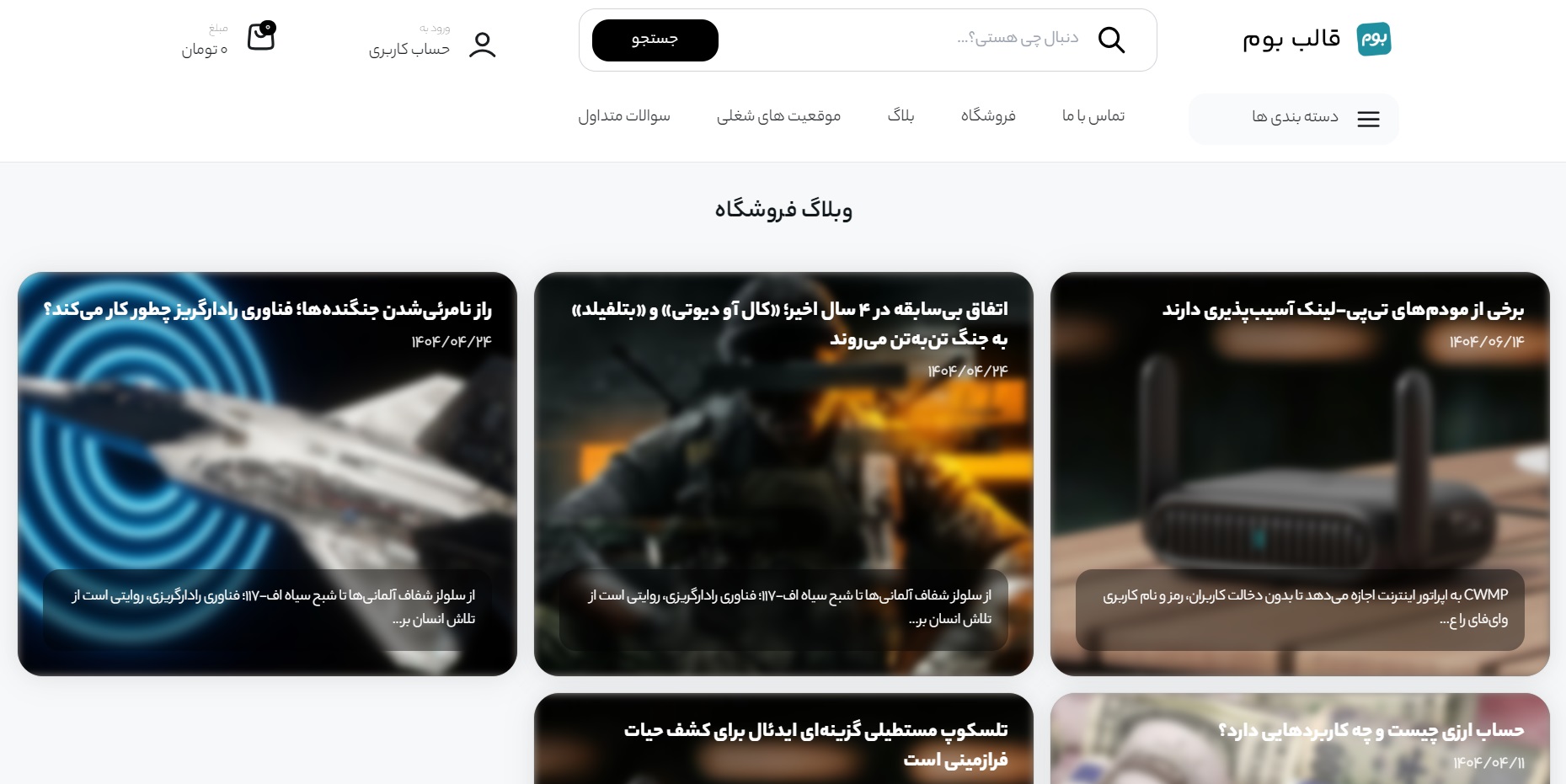Go to the فروشگاه menu item
Viewport: 1566px width, 784px height.
[987, 116]
